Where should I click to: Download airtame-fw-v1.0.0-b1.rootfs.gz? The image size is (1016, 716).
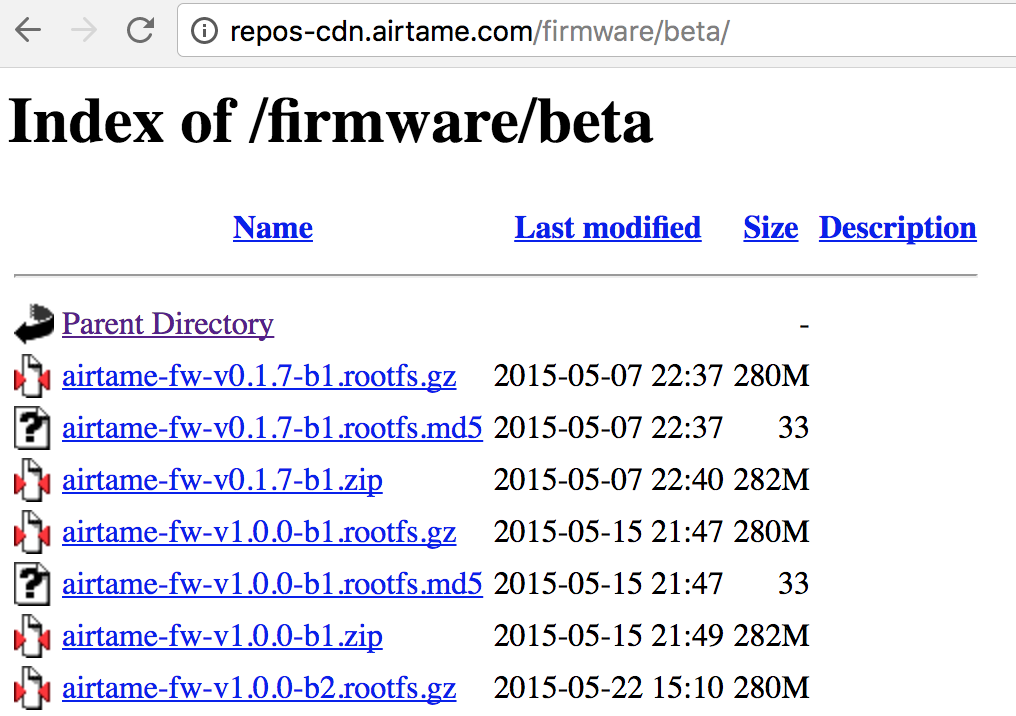[259, 533]
